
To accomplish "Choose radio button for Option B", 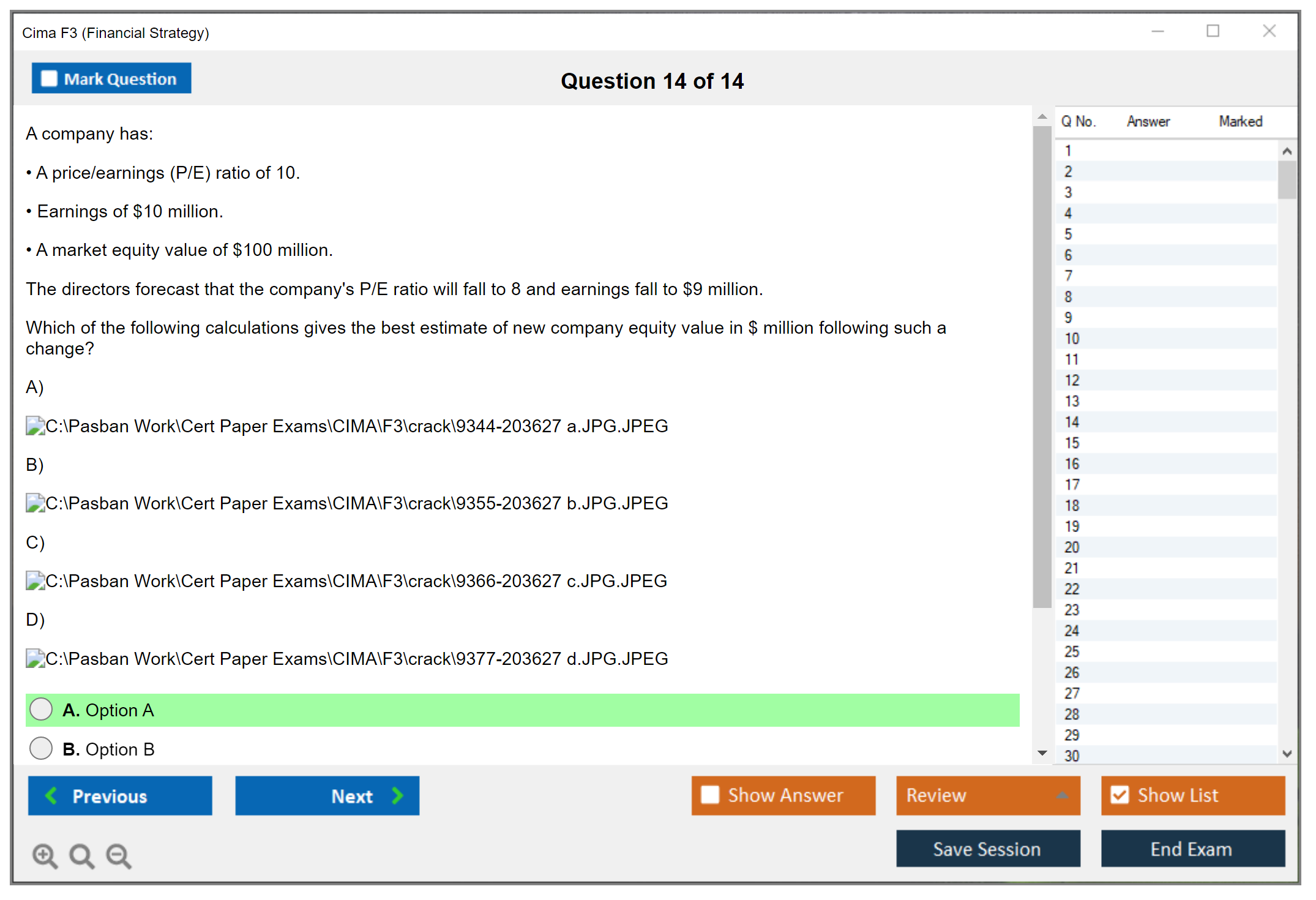I will (x=41, y=748).
